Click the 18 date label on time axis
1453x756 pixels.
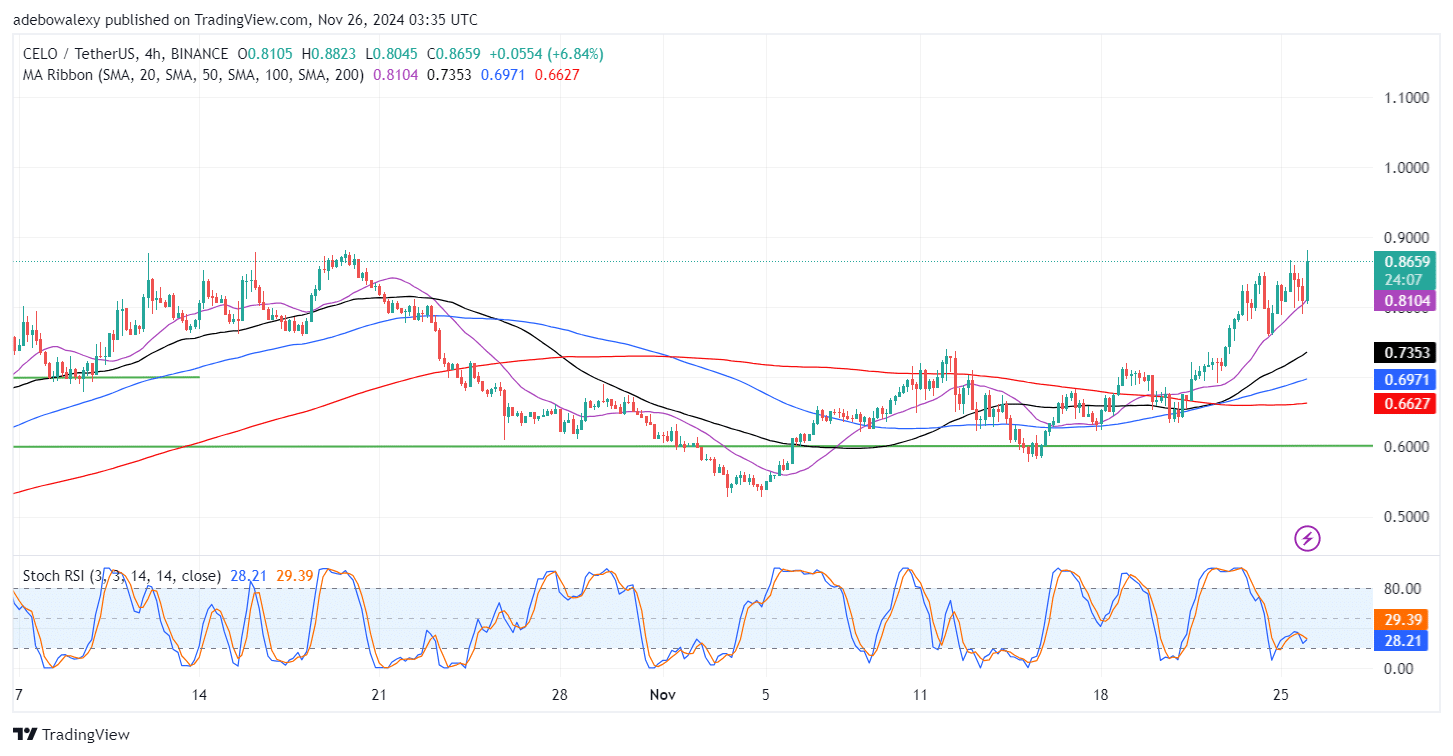point(1100,694)
